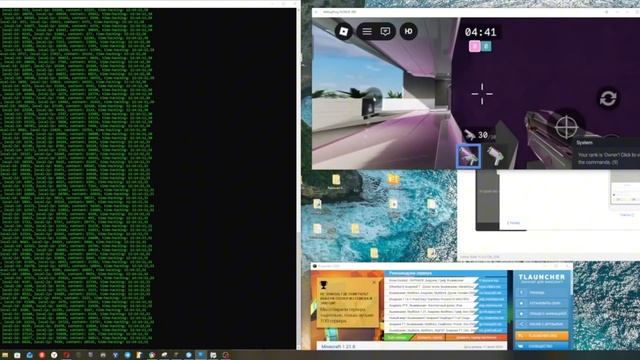The width and height of the screenshot is (640, 360).
Task: Click the trophy icon in TLauncher popup
Action: point(324,284)
